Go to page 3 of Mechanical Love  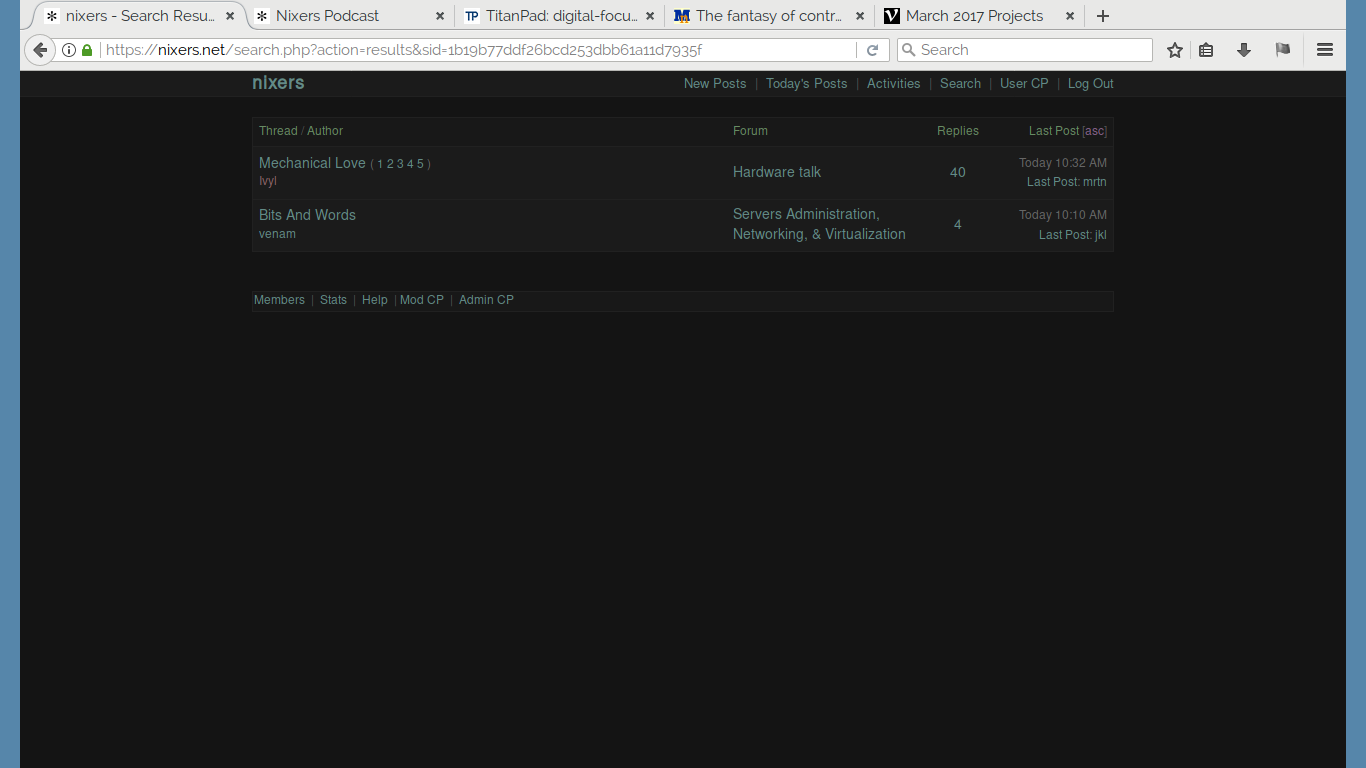pos(400,164)
